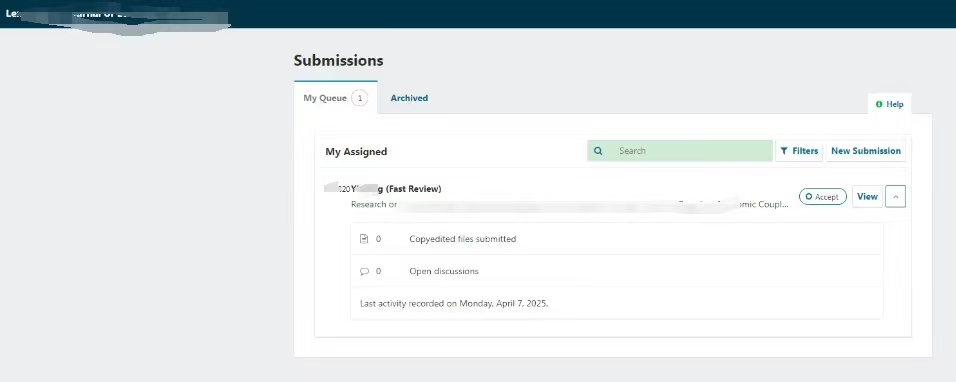Click the Accept stage badge
The height and width of the screenshot is (382, 956).
(x=822, y=197)
